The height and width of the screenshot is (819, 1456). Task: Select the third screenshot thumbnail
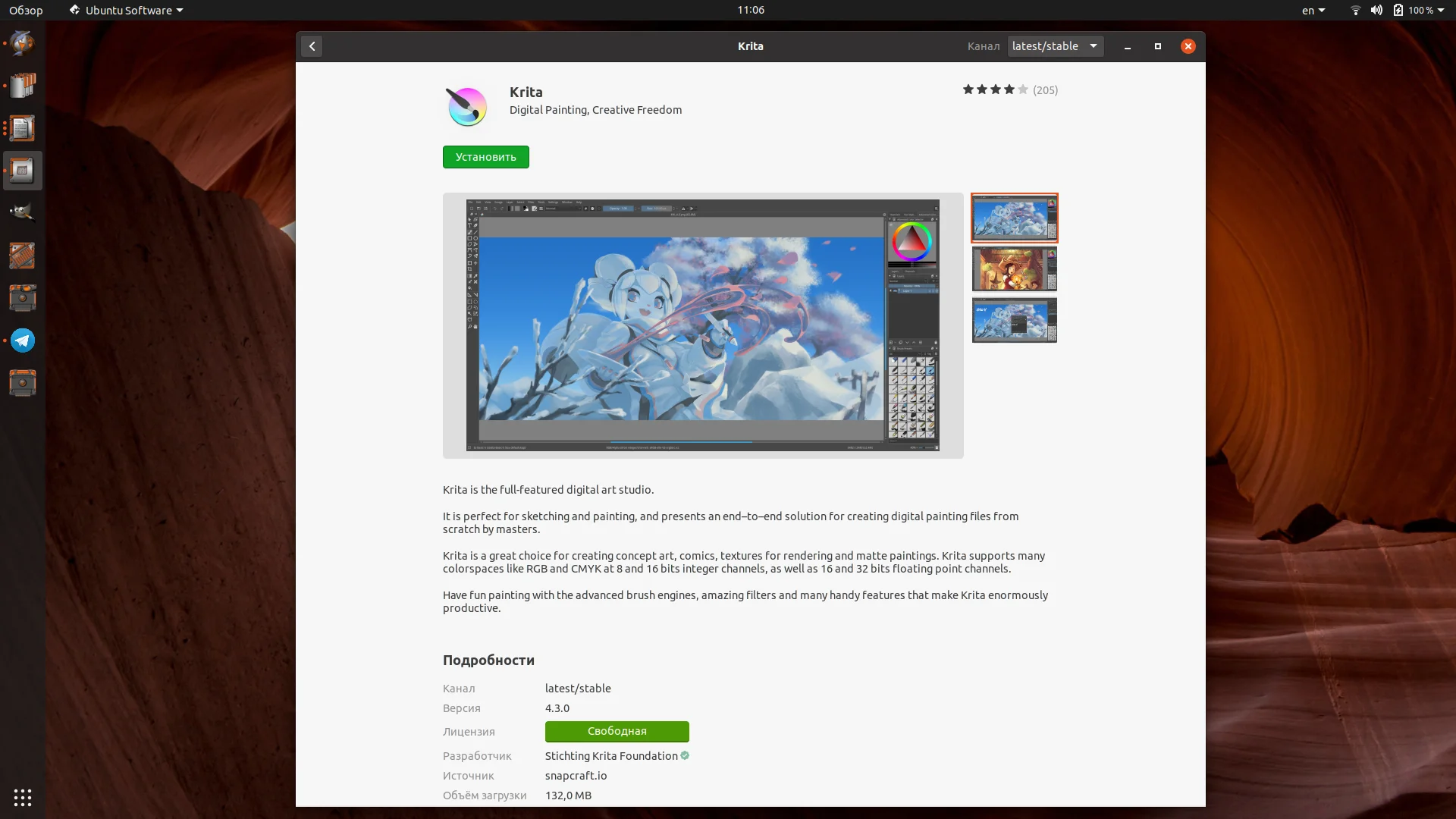(1014, 320)
